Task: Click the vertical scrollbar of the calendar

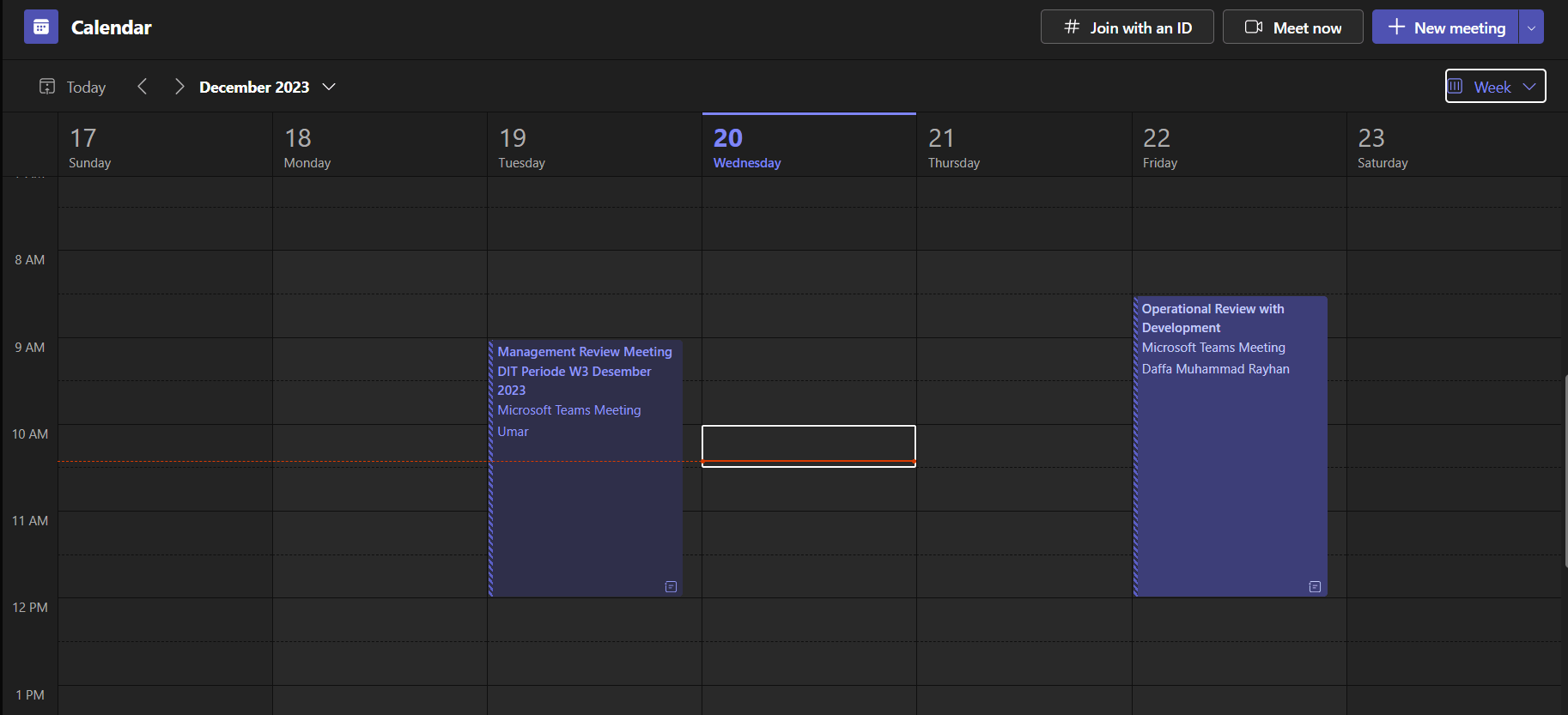Action: point(1565,470)
